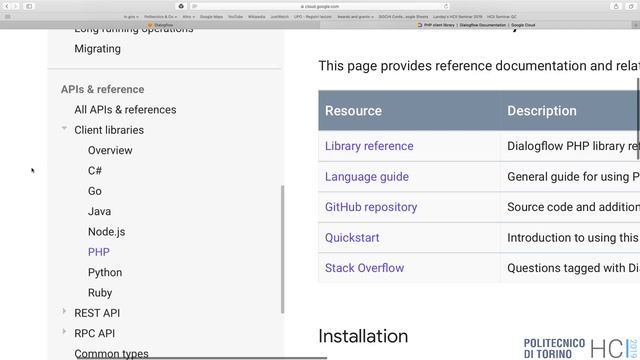Viewport: 640px width, 360px height.
Task: Open the HCI Seminar QC bookmark
Action: [502, 17]
